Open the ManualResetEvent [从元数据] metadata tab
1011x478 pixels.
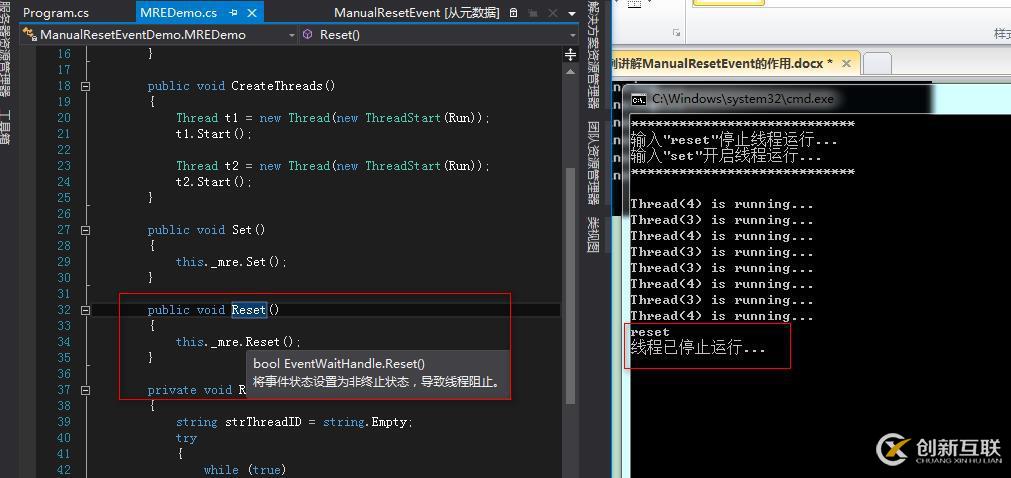418,12
